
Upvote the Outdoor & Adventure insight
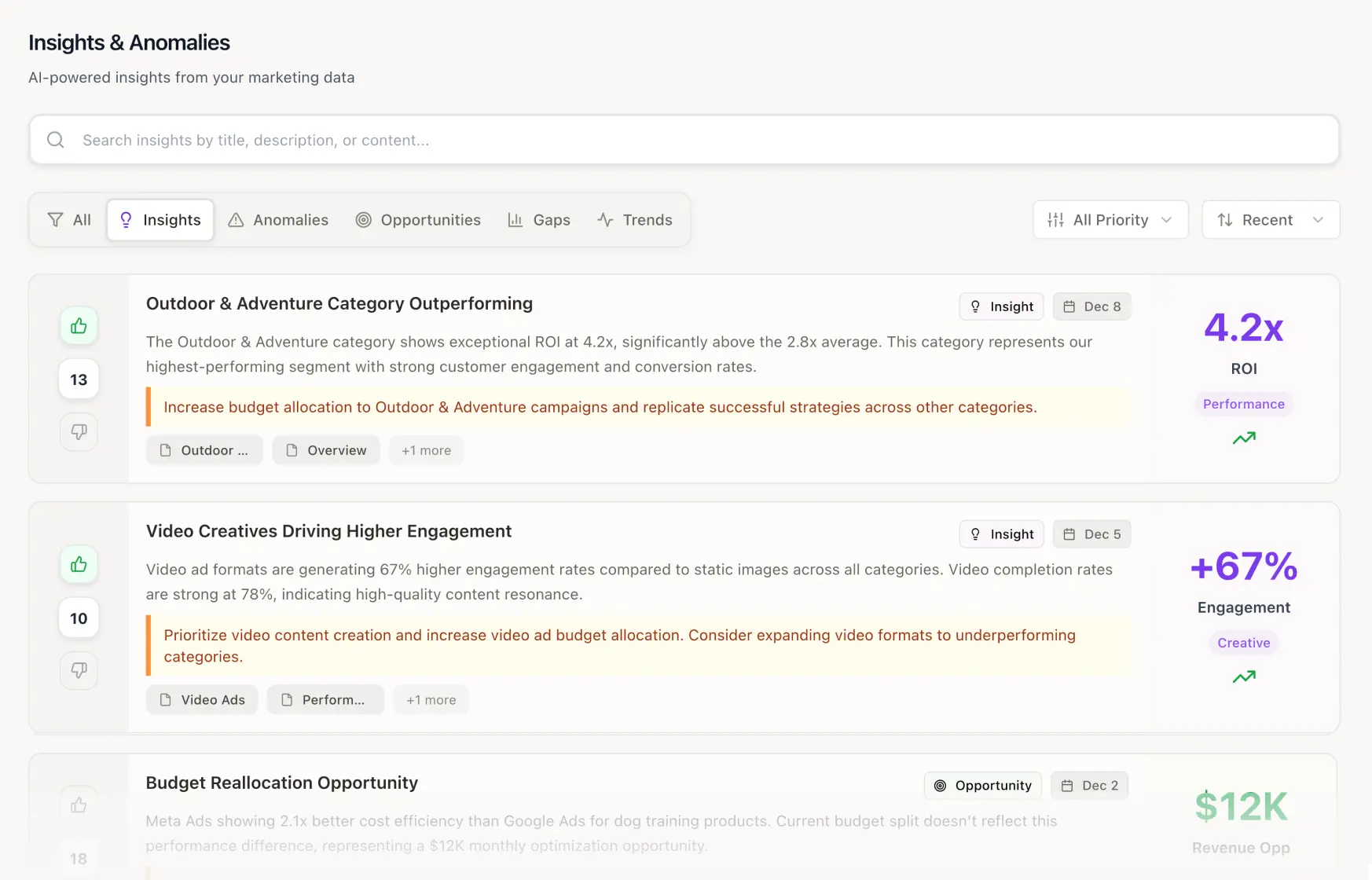pos(79,326)
